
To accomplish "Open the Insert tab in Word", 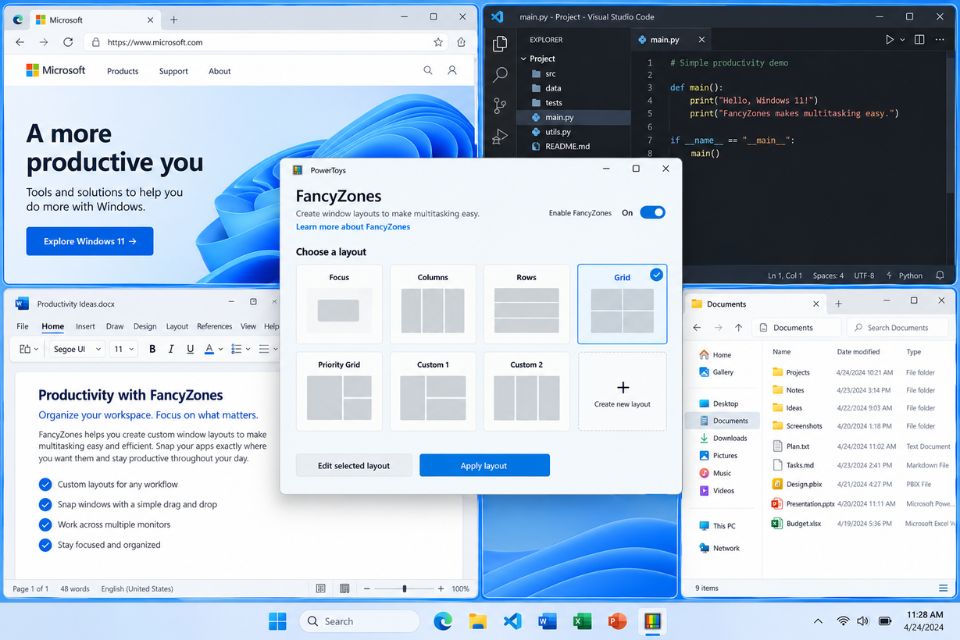I will [x=85, y=326].
